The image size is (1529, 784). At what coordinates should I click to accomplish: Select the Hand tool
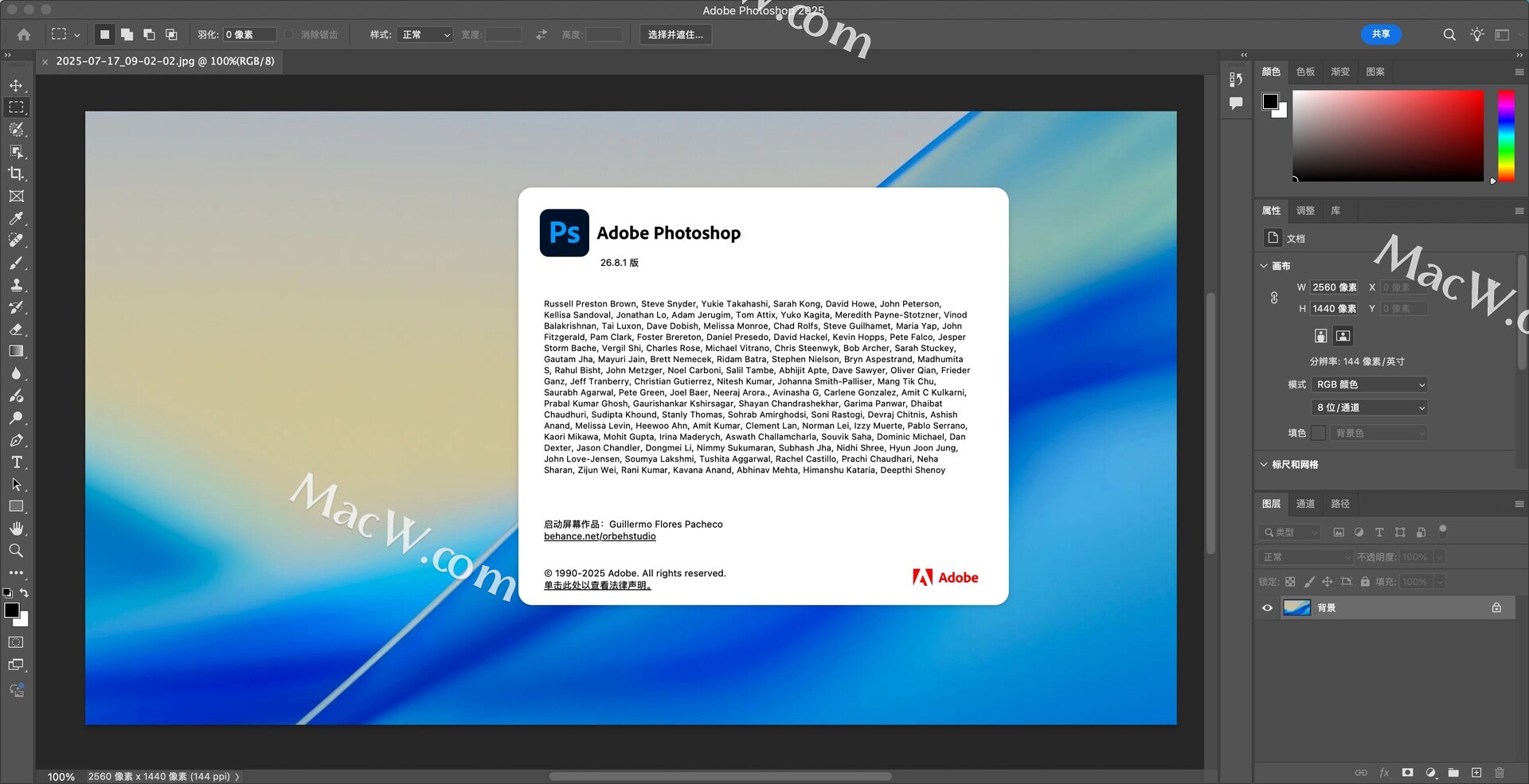click(16, 529)
